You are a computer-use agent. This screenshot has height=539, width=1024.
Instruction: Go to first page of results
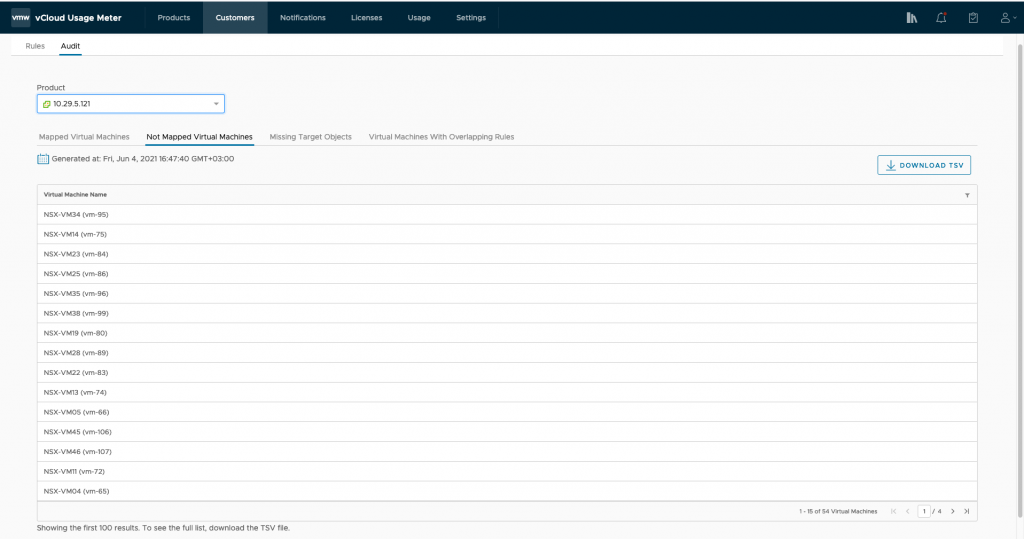coord(893,511)
